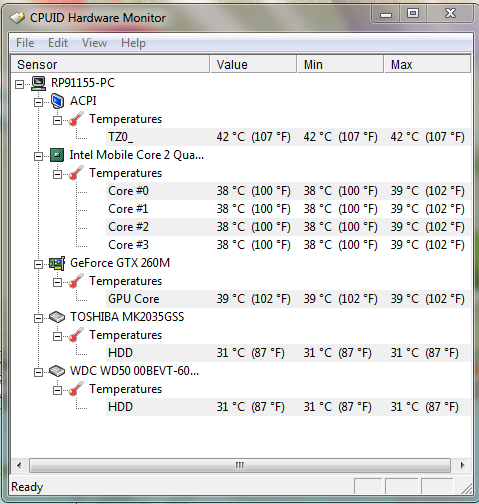The image size is (479, 504).
Task: Collapse the RP91155-PC root node
Action: [19, 84]
